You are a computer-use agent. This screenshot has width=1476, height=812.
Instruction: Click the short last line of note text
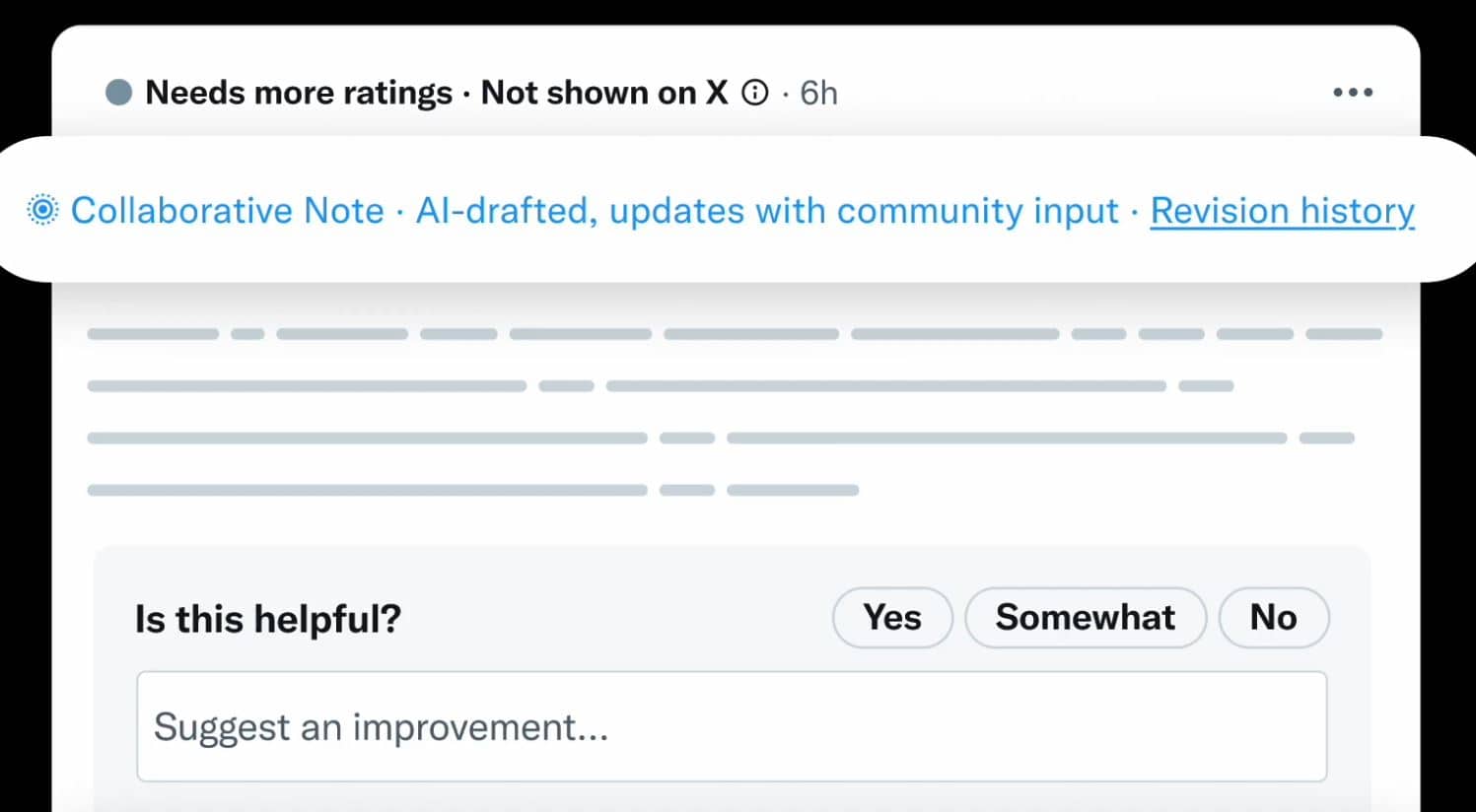(x=472, y=490)
